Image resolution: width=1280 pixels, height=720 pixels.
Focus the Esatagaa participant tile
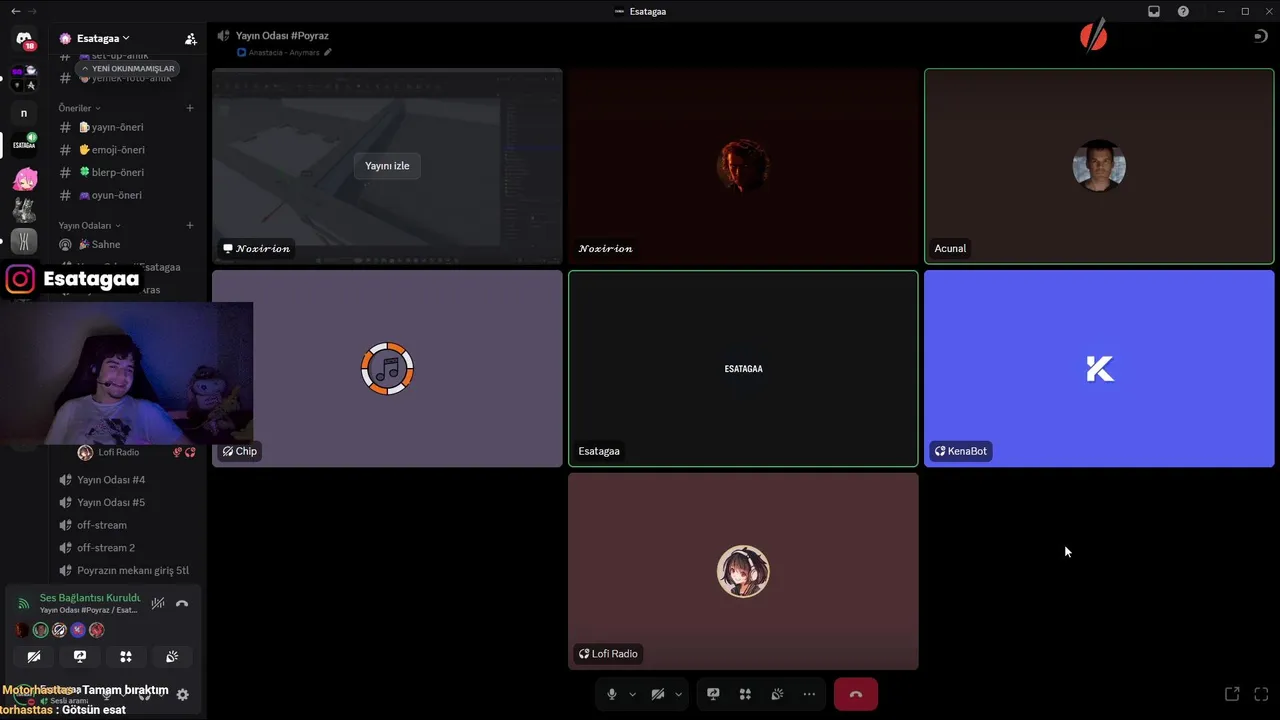(743, 368)
